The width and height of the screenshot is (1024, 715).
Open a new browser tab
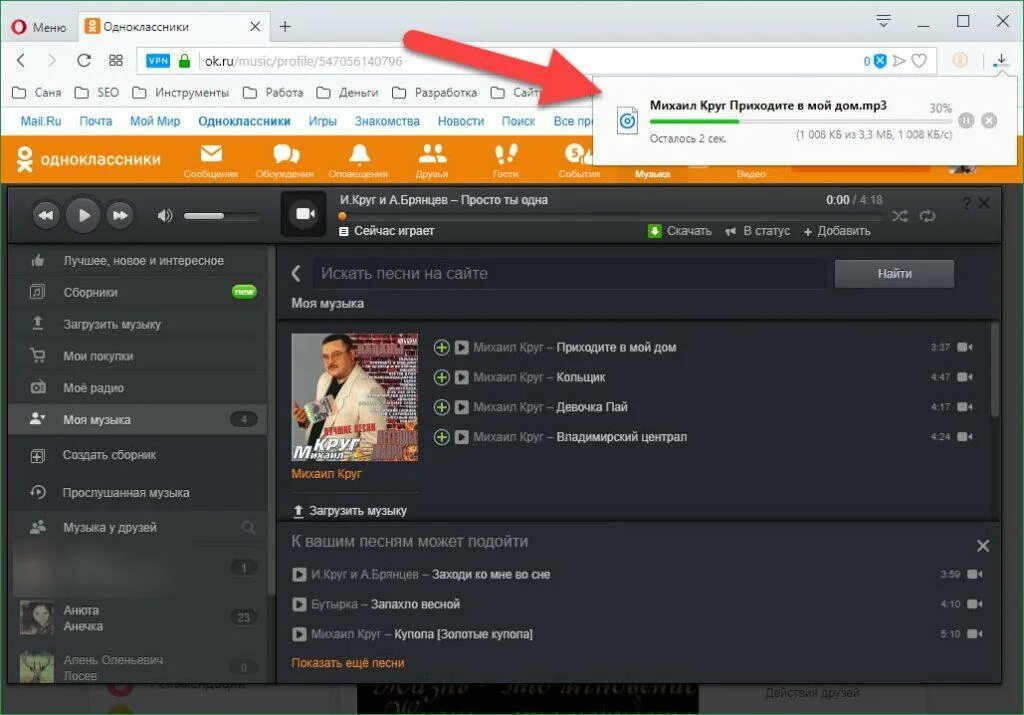pyautogui.click(x=285, y=27)
